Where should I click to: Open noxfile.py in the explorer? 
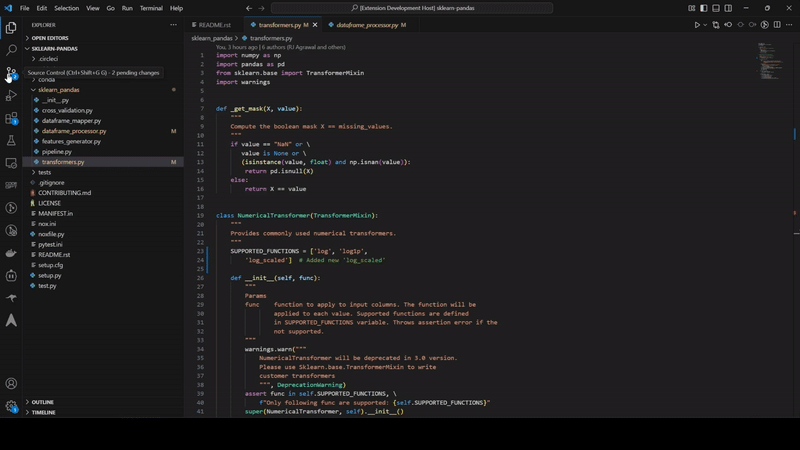pos(51,234)
